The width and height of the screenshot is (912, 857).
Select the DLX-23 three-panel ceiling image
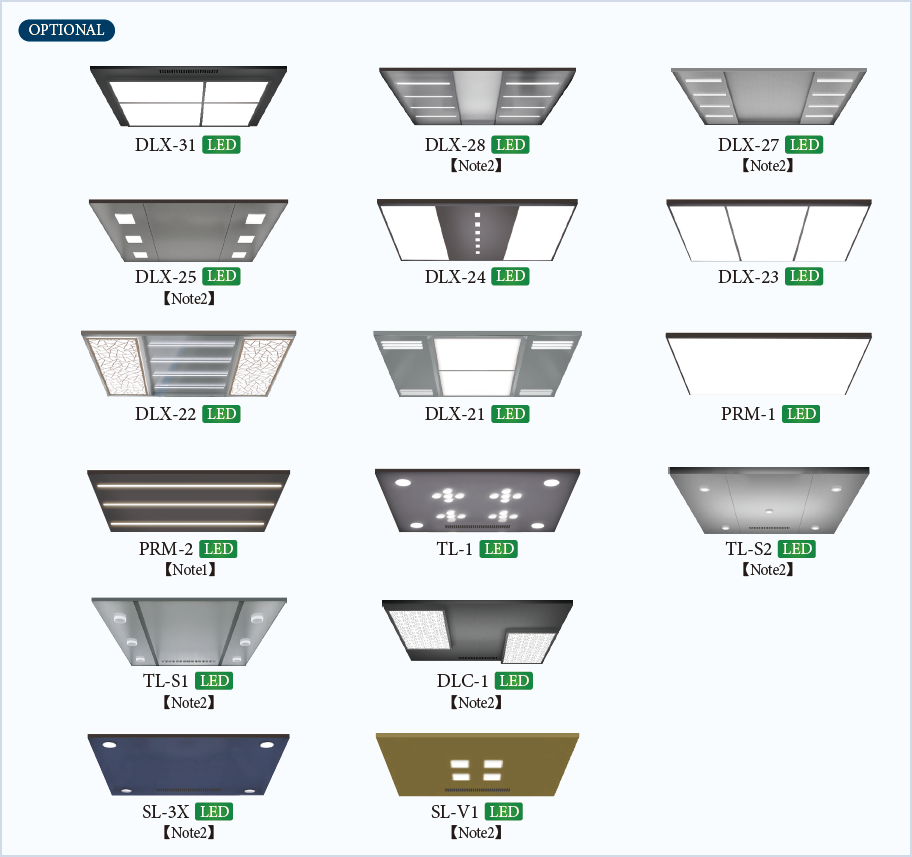point(769,230)
